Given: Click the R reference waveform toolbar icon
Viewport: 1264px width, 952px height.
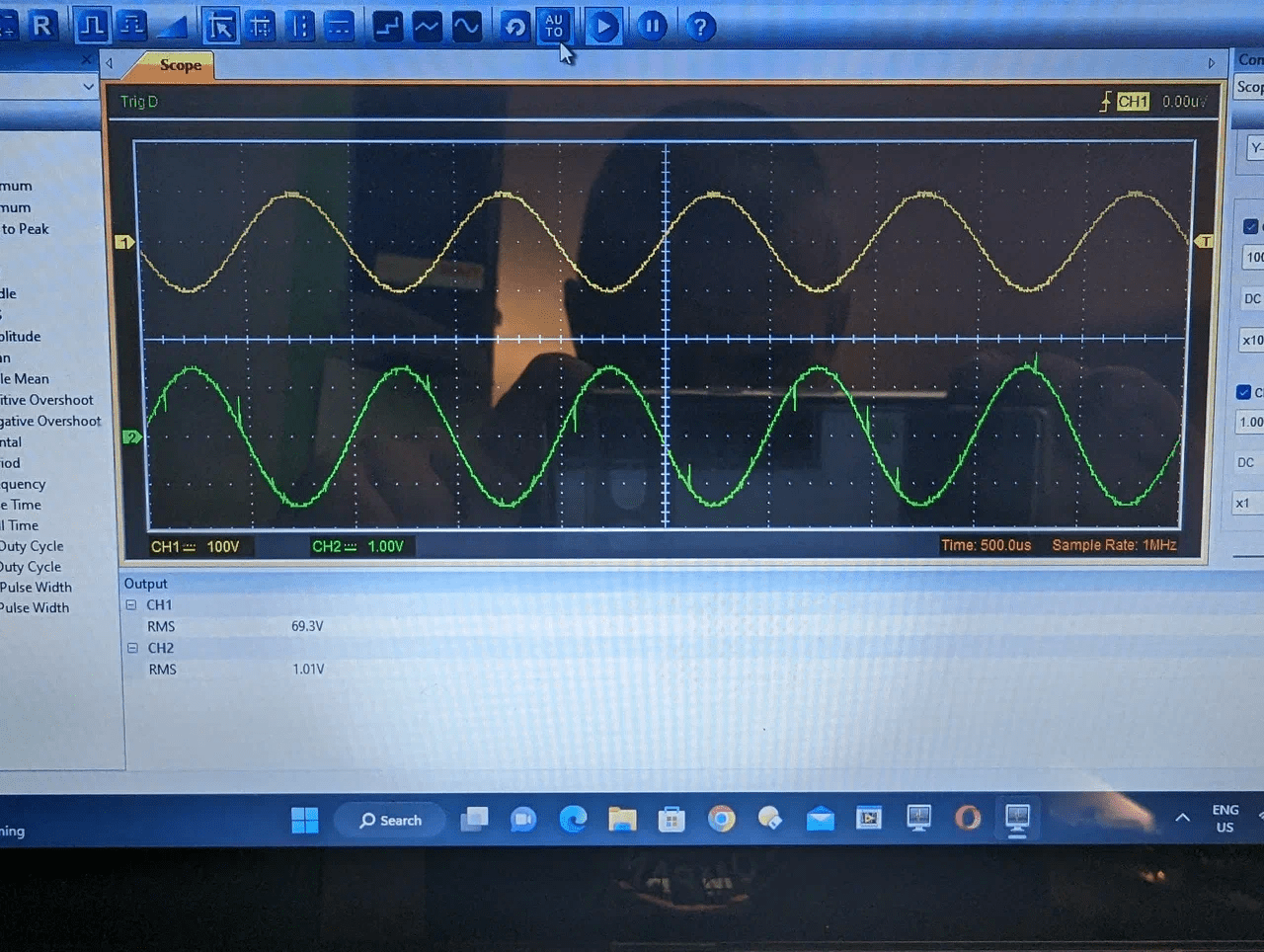Looking at the screenshot, I should pos(41,25).
